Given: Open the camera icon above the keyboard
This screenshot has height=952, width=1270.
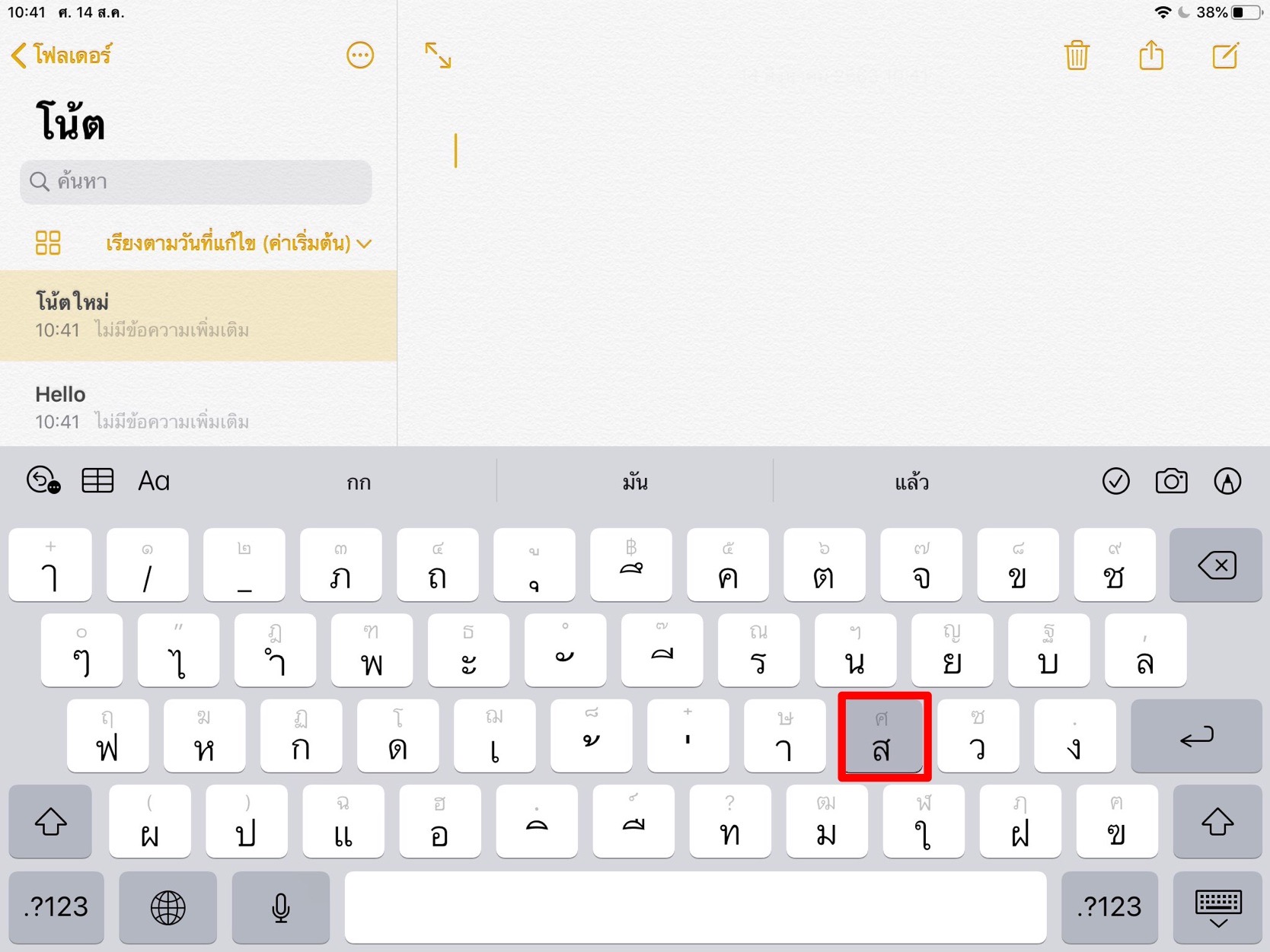Looking at the screenshot, I should pyautogui.click(x=1171, y=481).
